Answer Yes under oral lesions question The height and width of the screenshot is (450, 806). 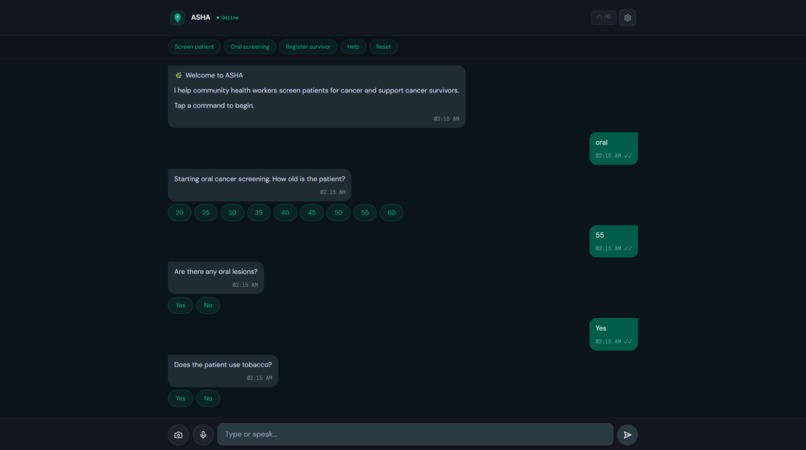(x=180, y=305)
